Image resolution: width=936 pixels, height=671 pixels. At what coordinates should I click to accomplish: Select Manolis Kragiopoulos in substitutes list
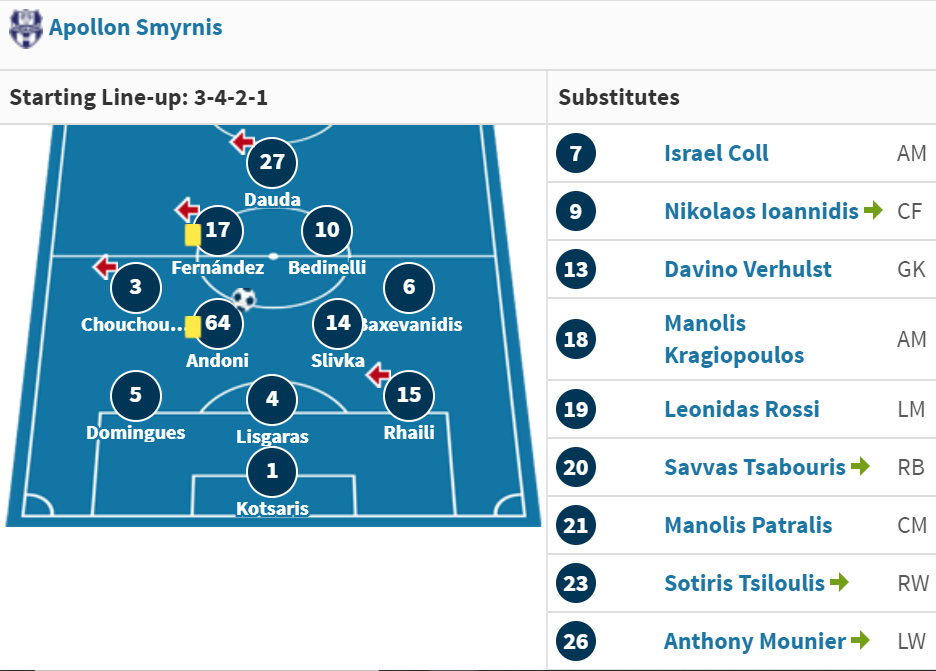click(734, 339)
